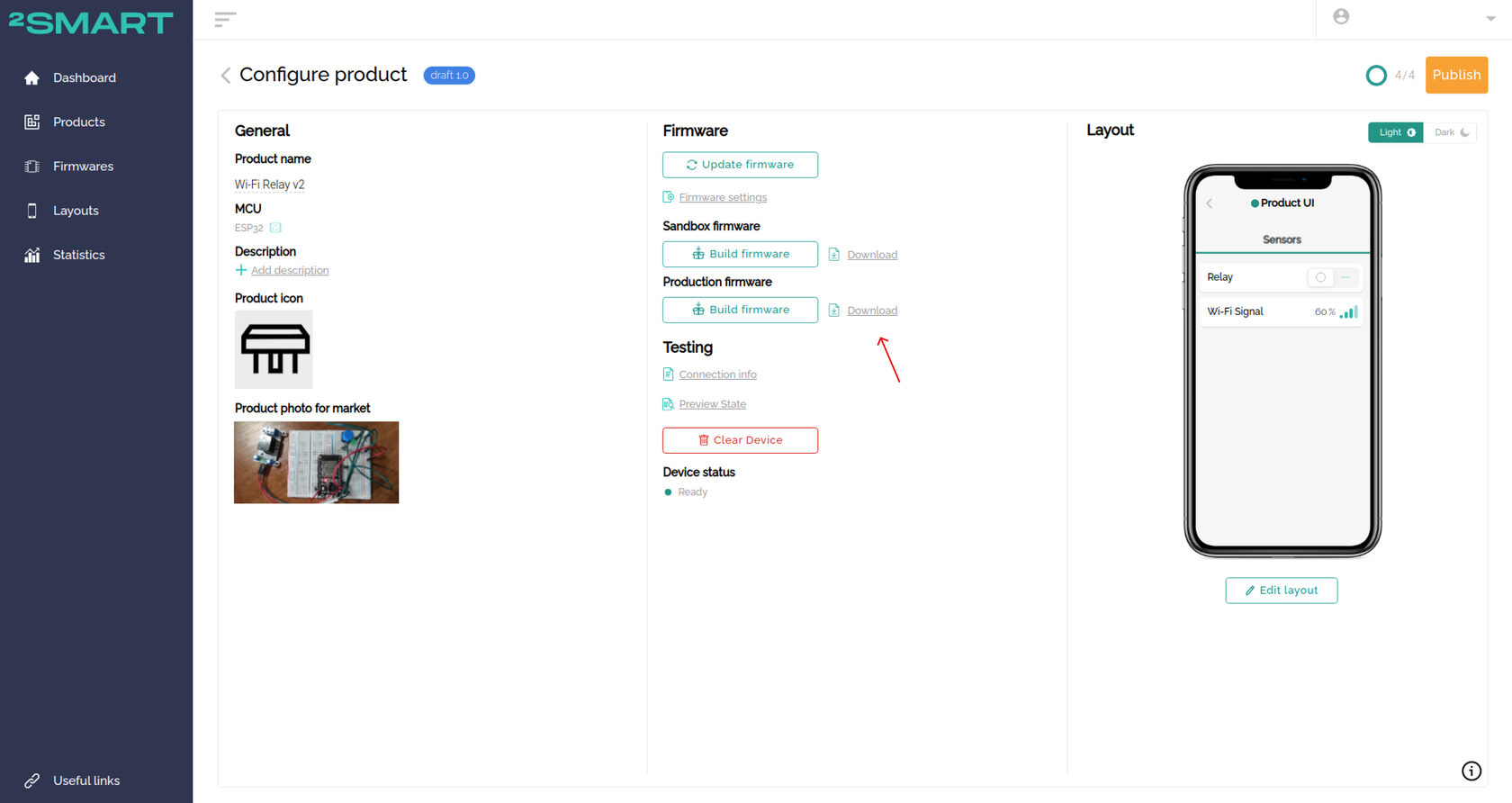Open the info icon at bottom right

1471,771
